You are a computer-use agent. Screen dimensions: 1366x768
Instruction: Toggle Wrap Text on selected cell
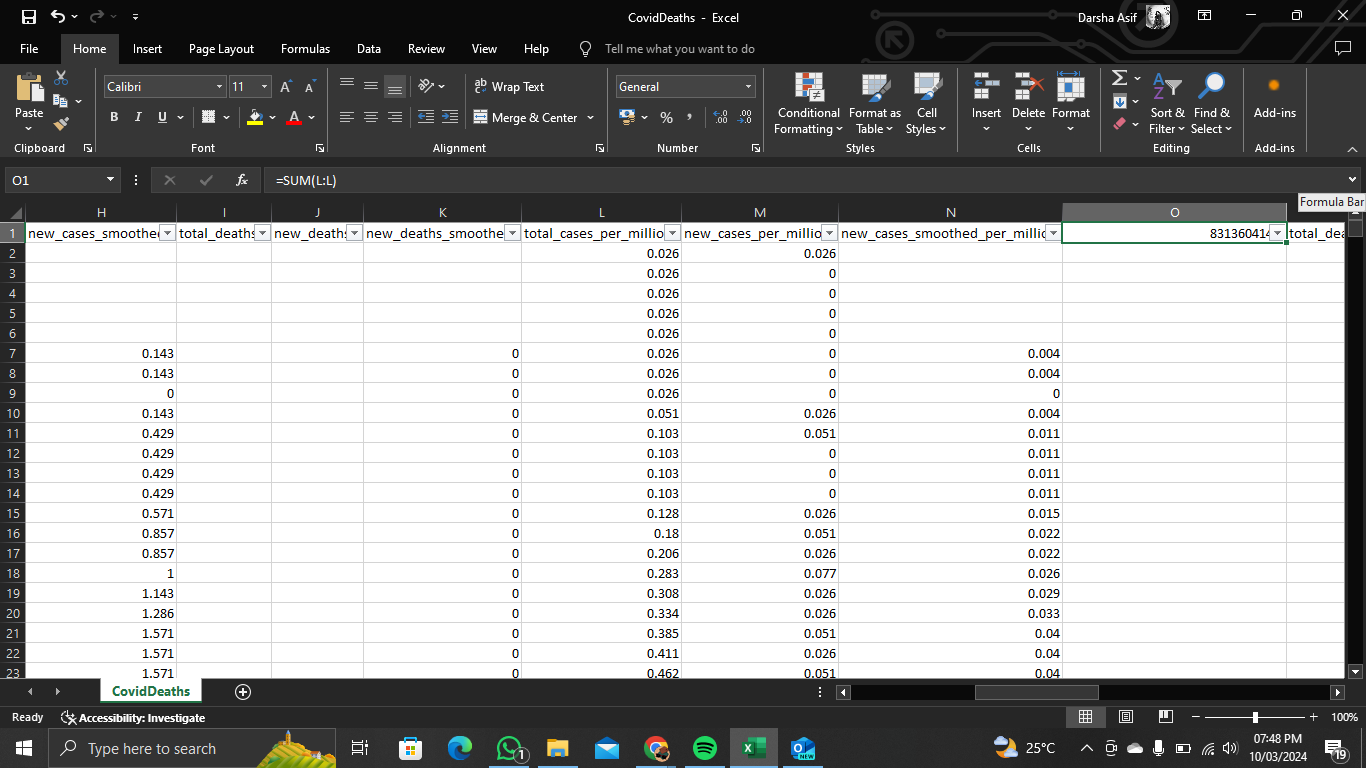(509, 87)
